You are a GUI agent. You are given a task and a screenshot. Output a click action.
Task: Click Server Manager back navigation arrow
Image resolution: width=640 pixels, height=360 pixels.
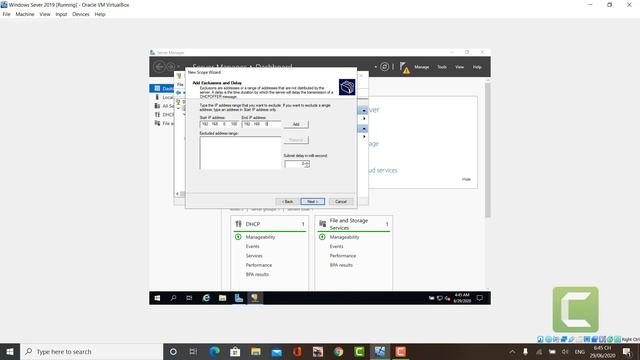coord(159,67)
